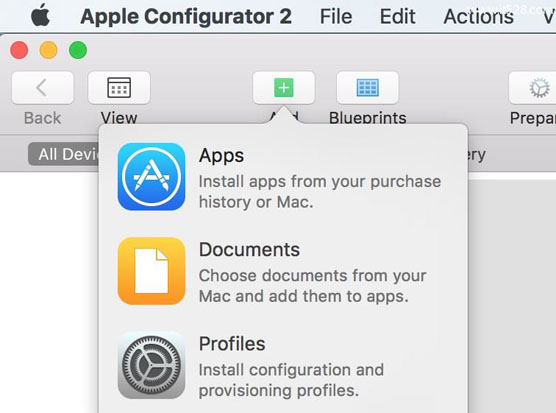The image size is (556, 413).
Task: Select the All Devices tab
Action: pyautogui.click(x=64, y=154)
